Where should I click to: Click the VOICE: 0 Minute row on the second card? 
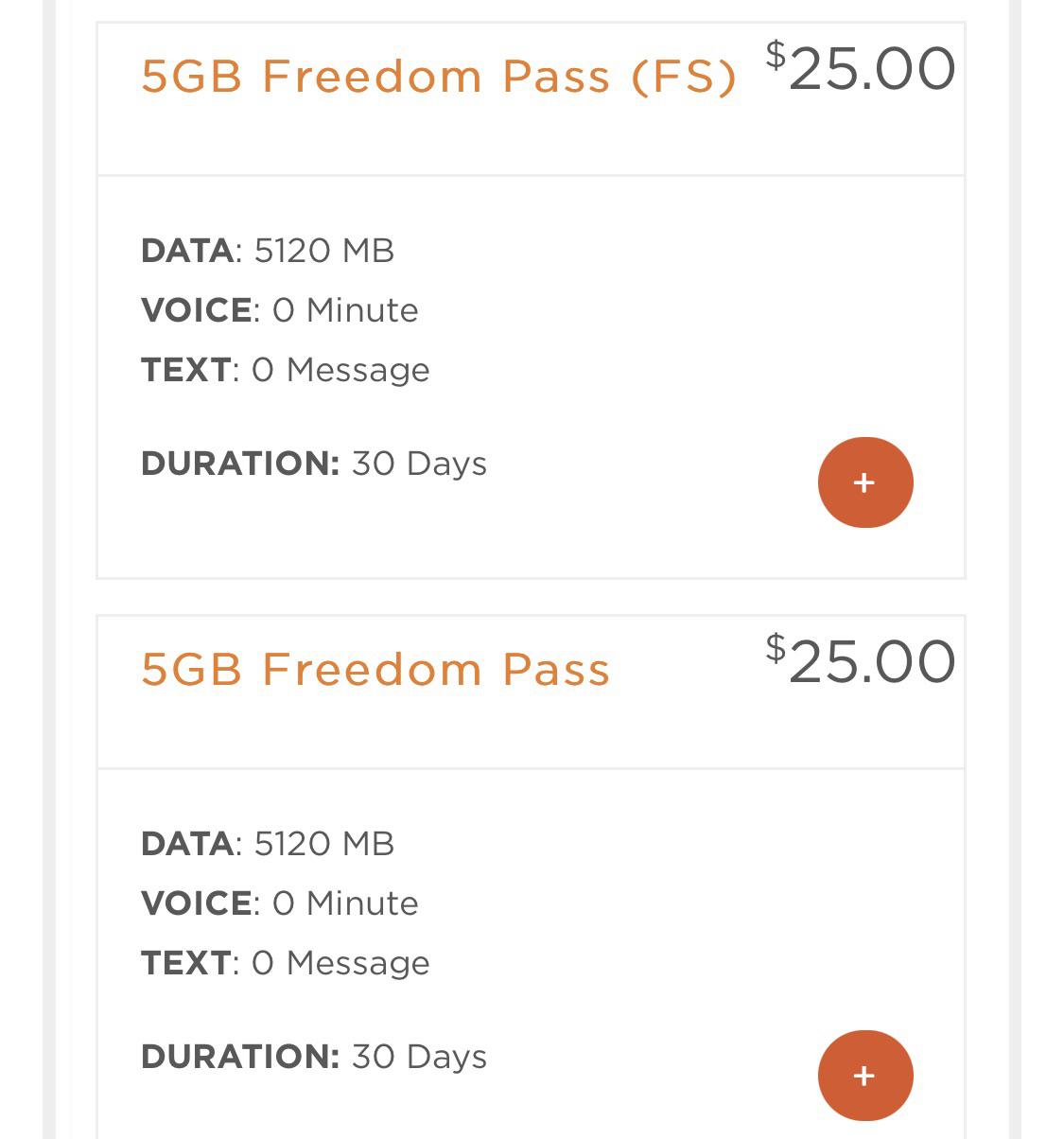[x=279, y=902]
